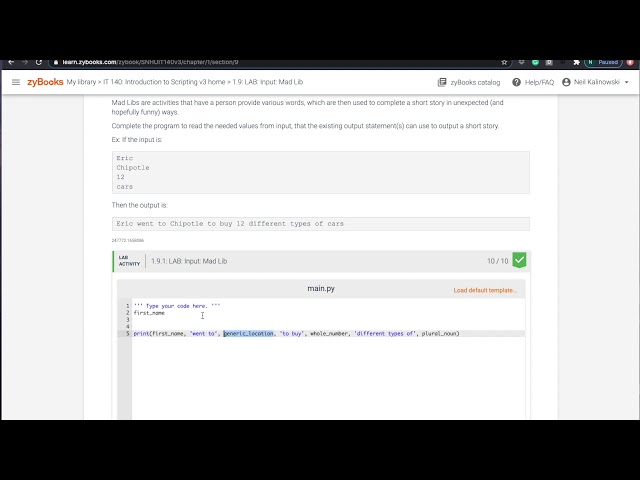Go to My library breadcrumb

81,82
